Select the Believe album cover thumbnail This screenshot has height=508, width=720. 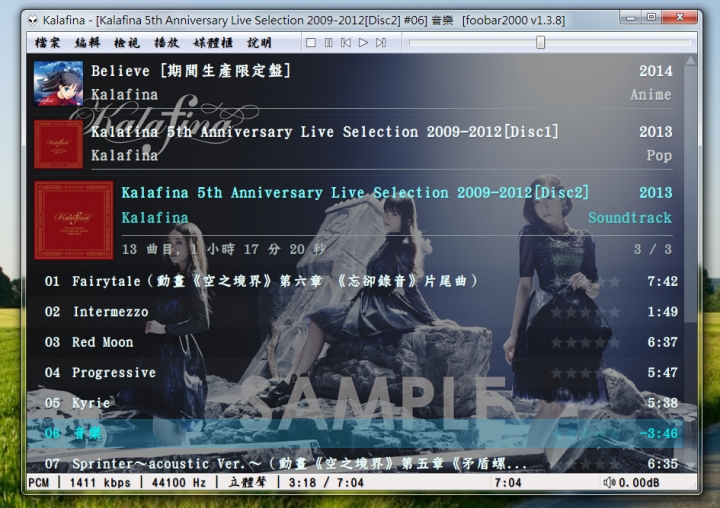click(58, 84)
